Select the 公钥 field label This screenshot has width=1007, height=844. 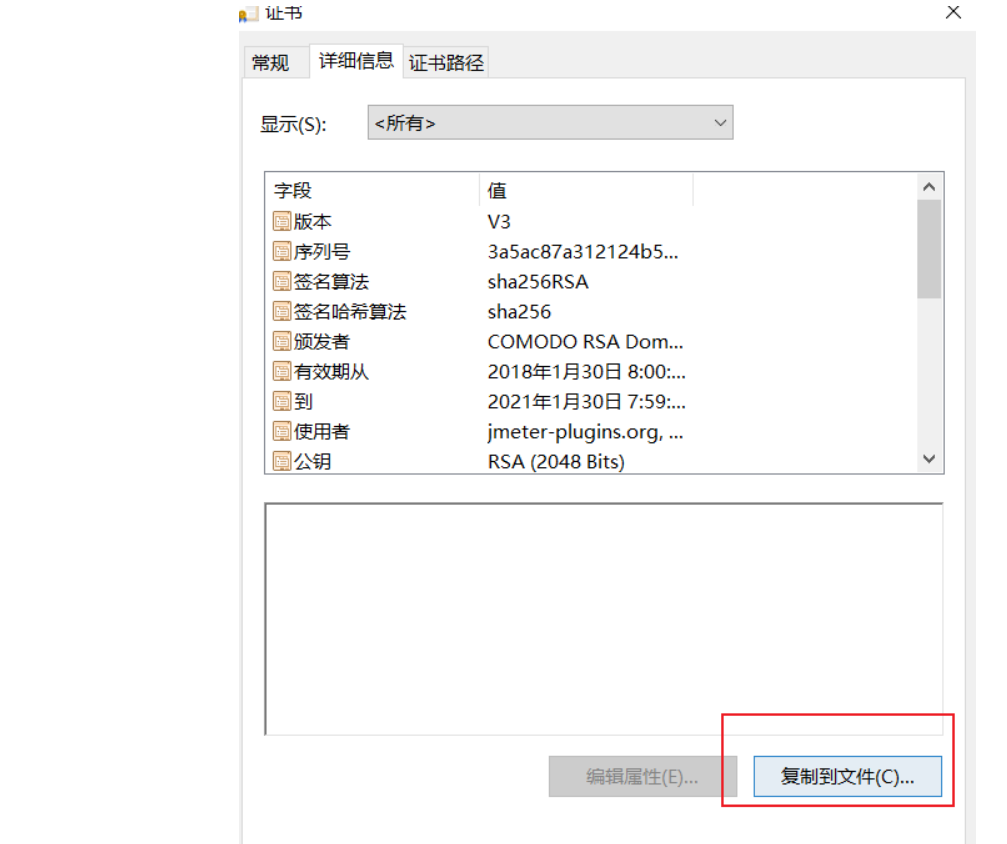[312, 461]
